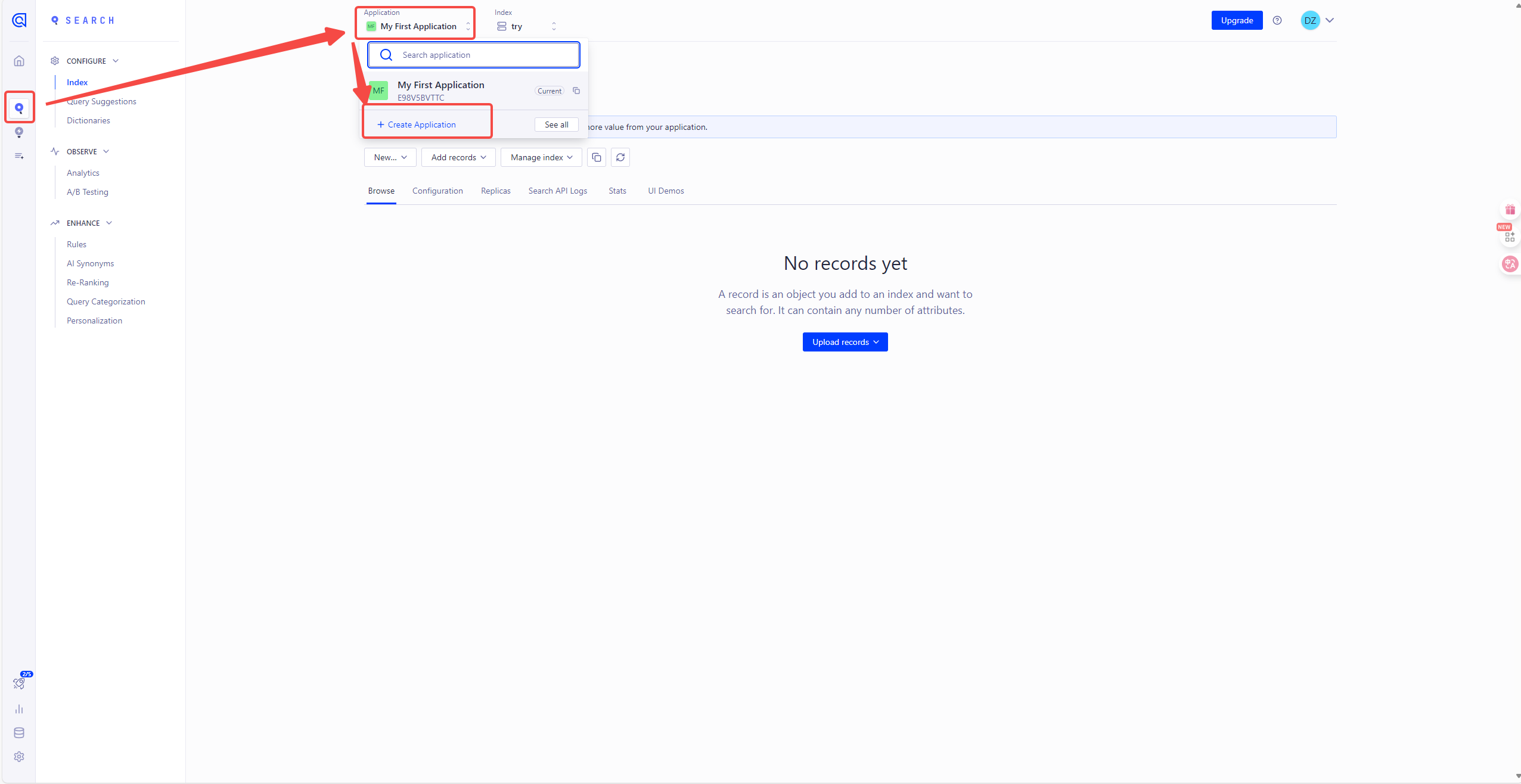
Task: Copy the application ID E98V5BVTTC icon
Action: coord(576,91)
